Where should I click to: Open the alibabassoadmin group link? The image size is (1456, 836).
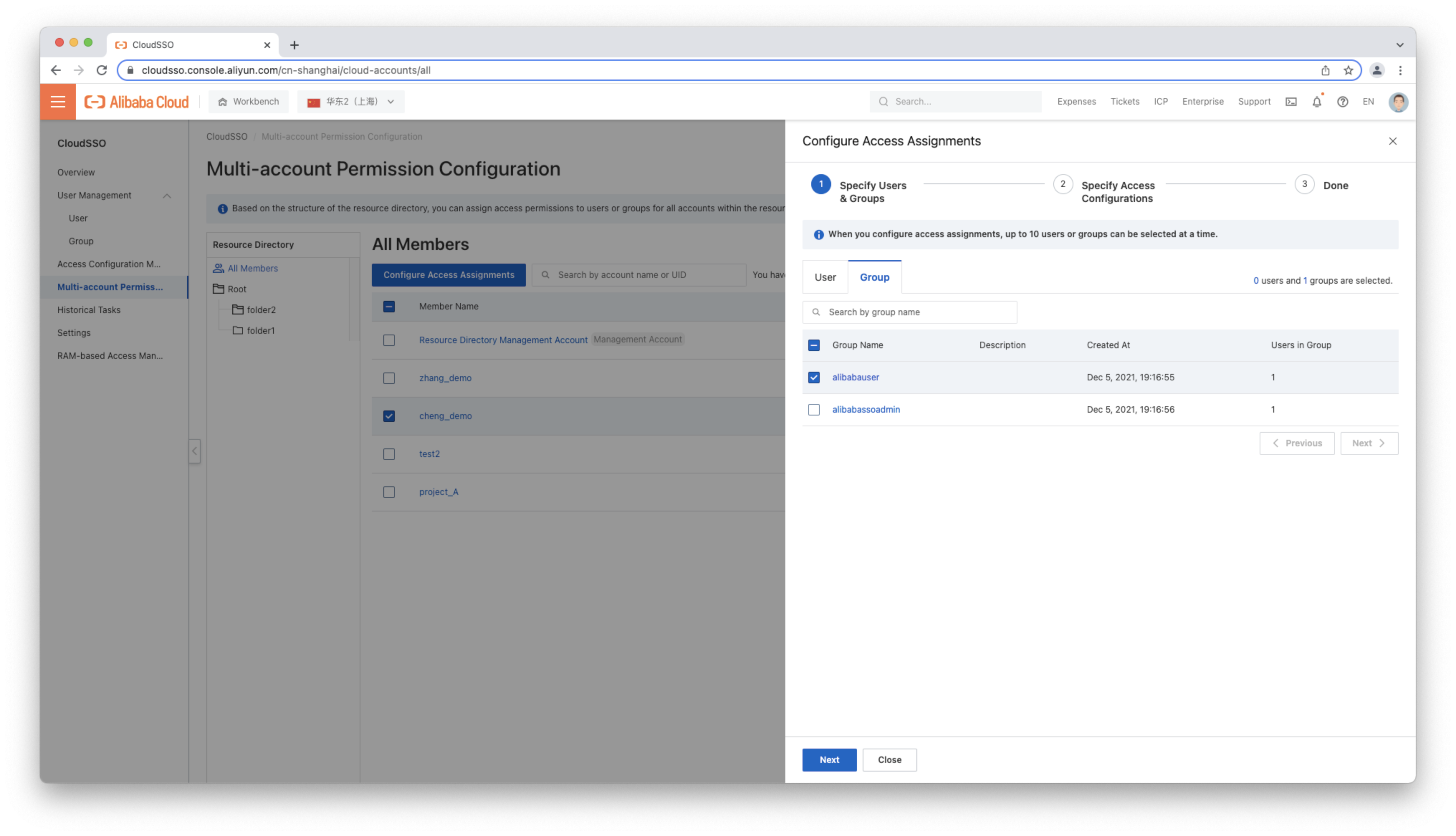click(x=866, y=409)
